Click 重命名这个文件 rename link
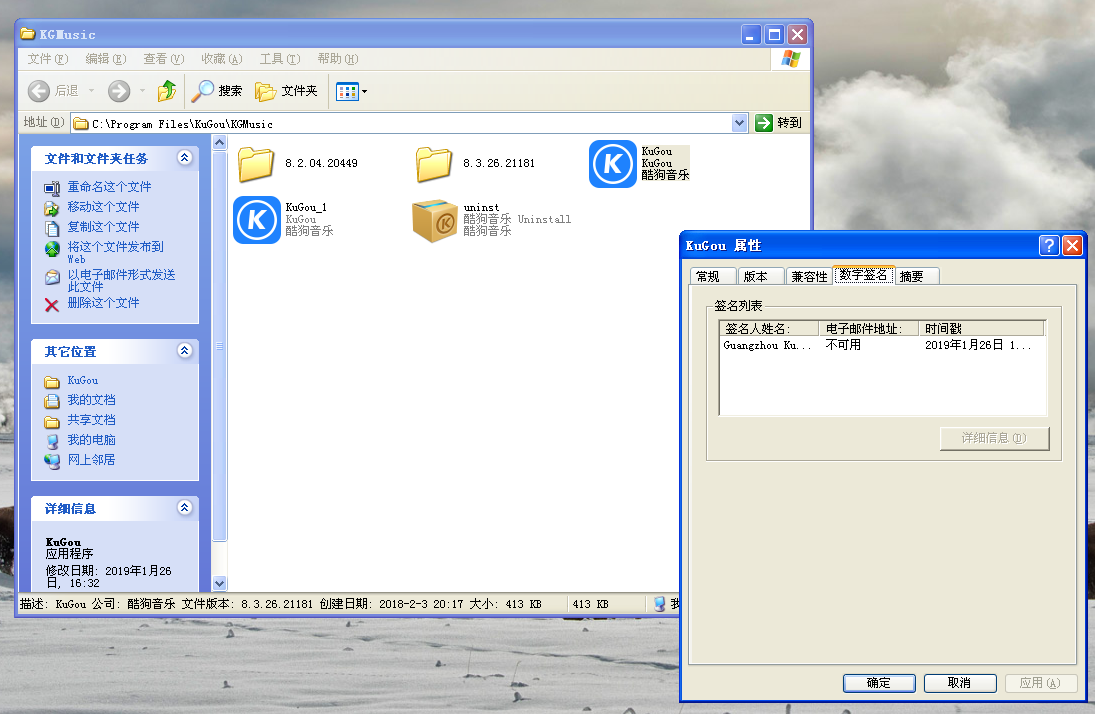 (x=109, y=187)
